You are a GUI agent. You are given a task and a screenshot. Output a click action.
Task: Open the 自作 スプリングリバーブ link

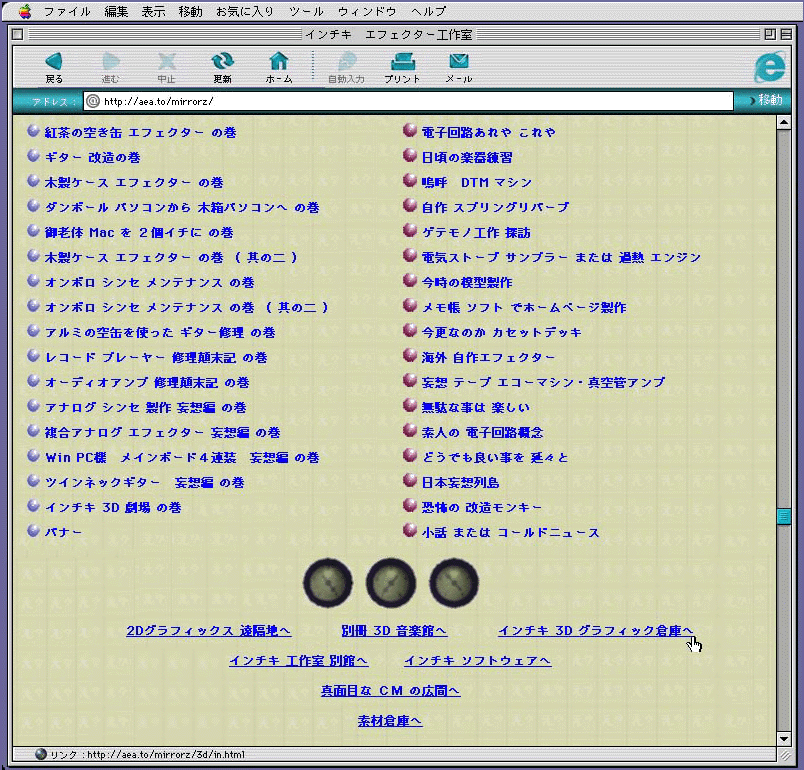click(x=495, y=207)
